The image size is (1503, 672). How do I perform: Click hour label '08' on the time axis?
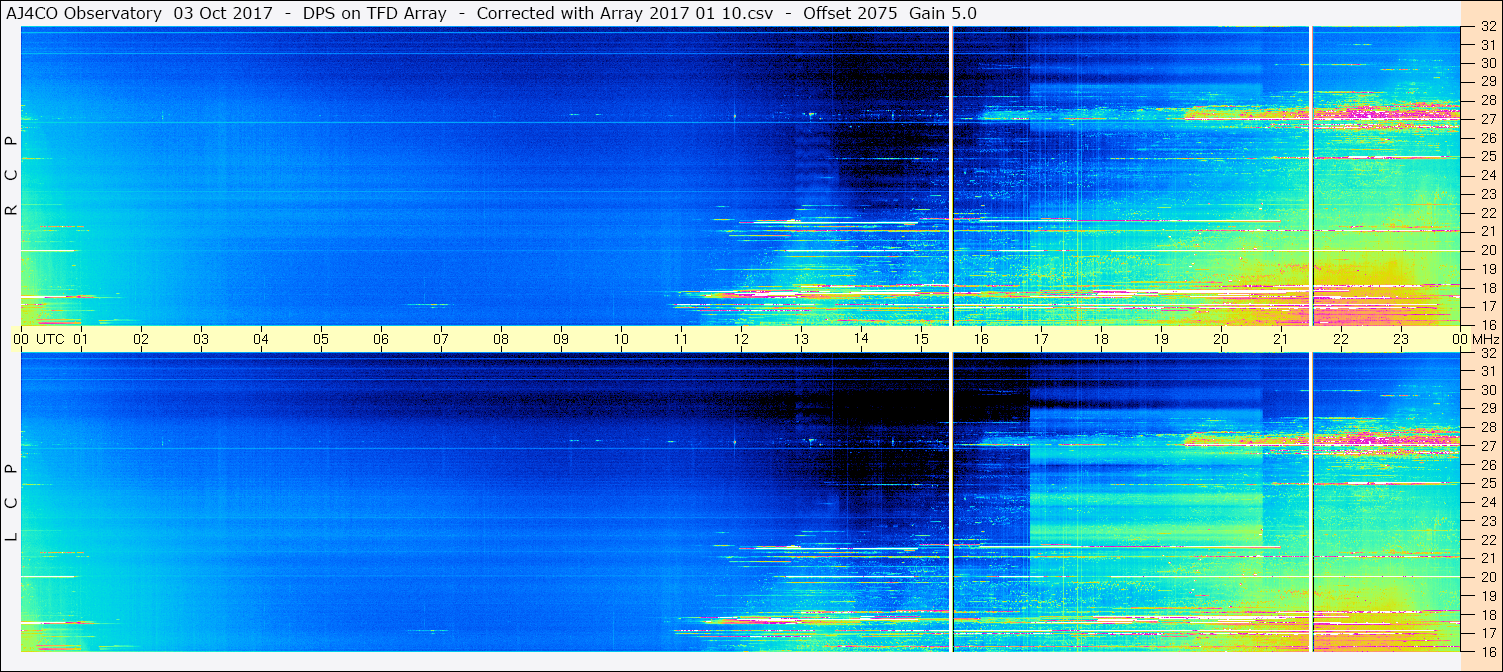click(501, 339)
